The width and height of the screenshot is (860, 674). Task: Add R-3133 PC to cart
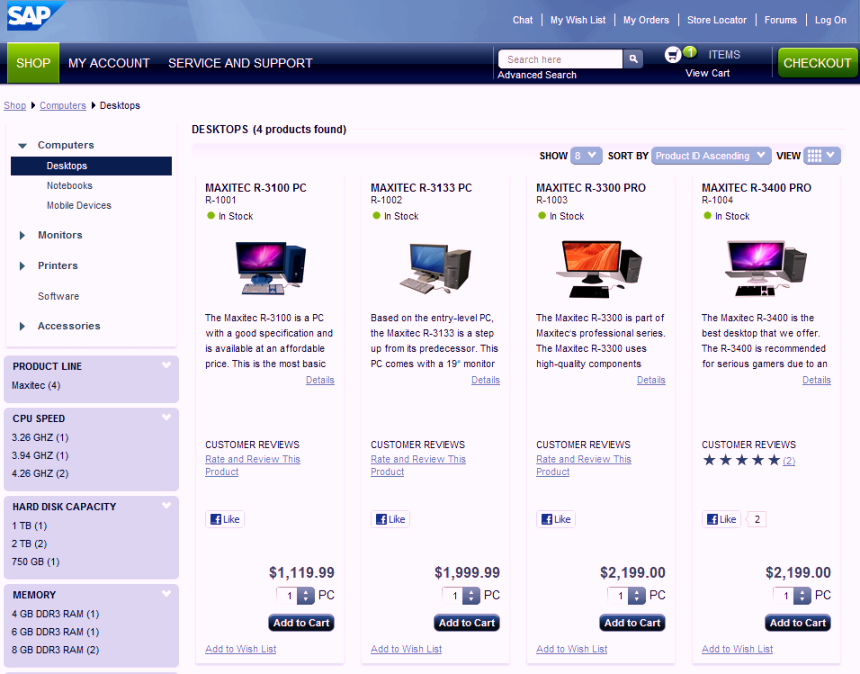click(x=467, y=623)
